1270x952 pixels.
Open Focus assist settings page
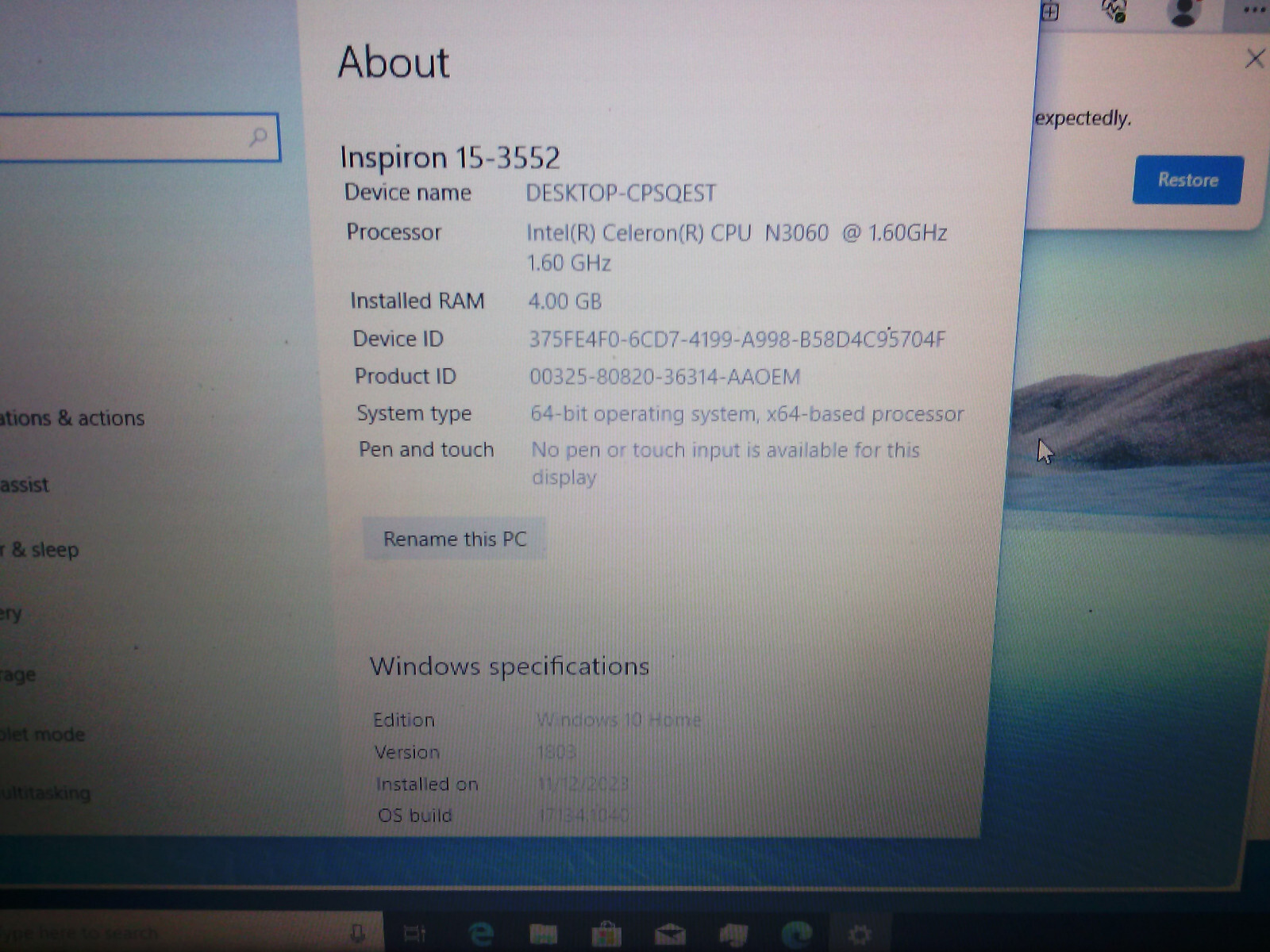[x=25, y=484]
